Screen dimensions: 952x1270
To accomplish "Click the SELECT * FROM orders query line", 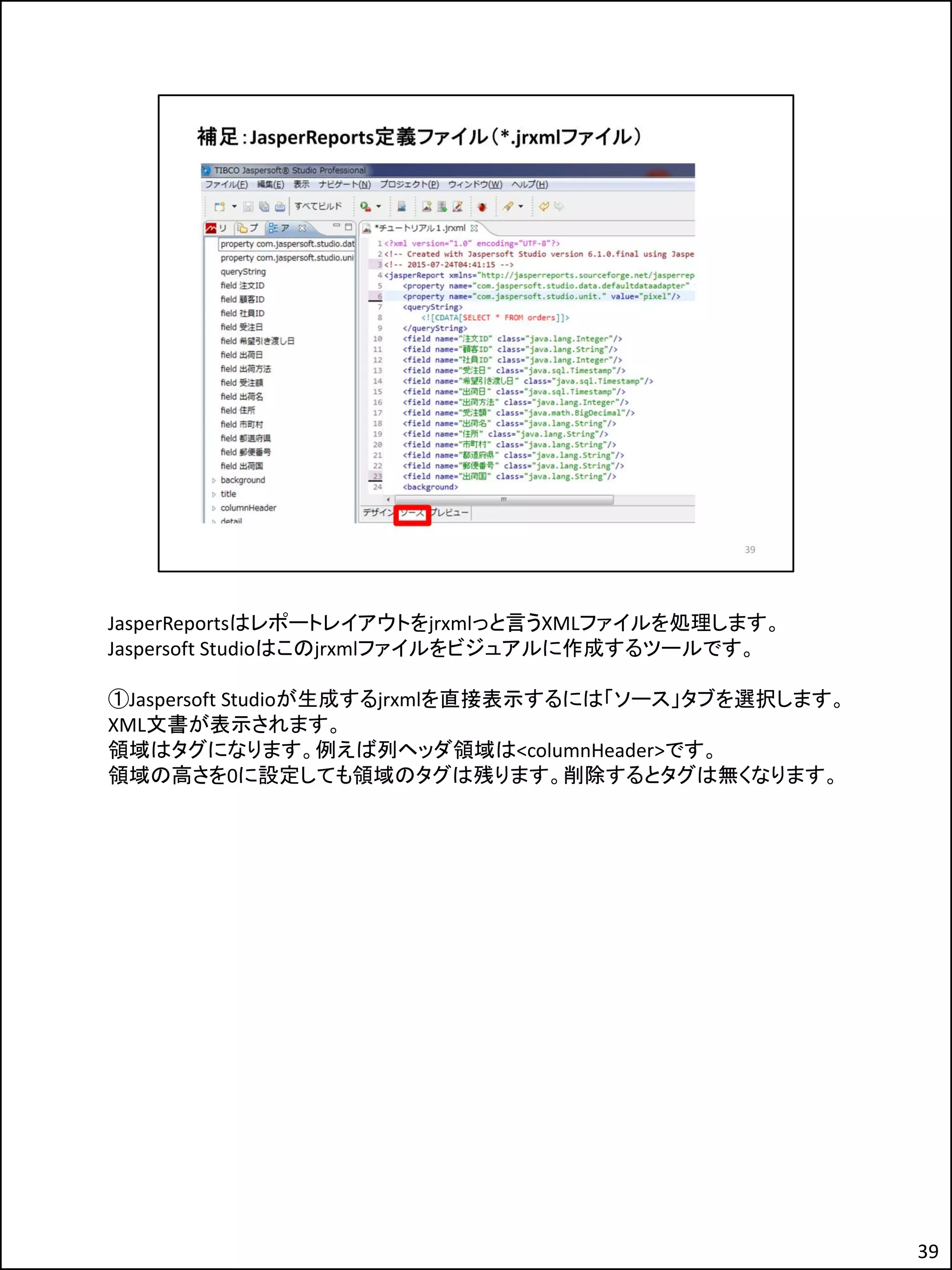I will click(495, 318).
